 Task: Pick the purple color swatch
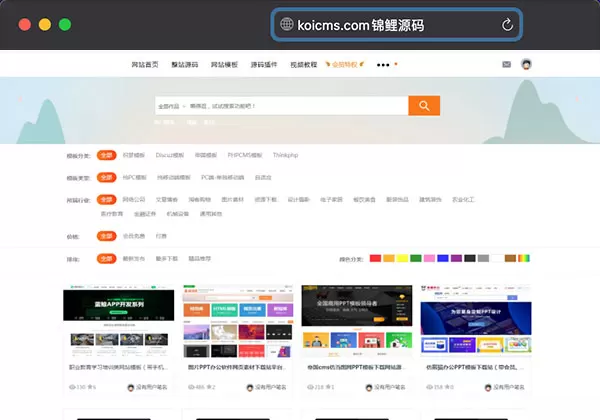pyautogui.click(x=456, y=259)
